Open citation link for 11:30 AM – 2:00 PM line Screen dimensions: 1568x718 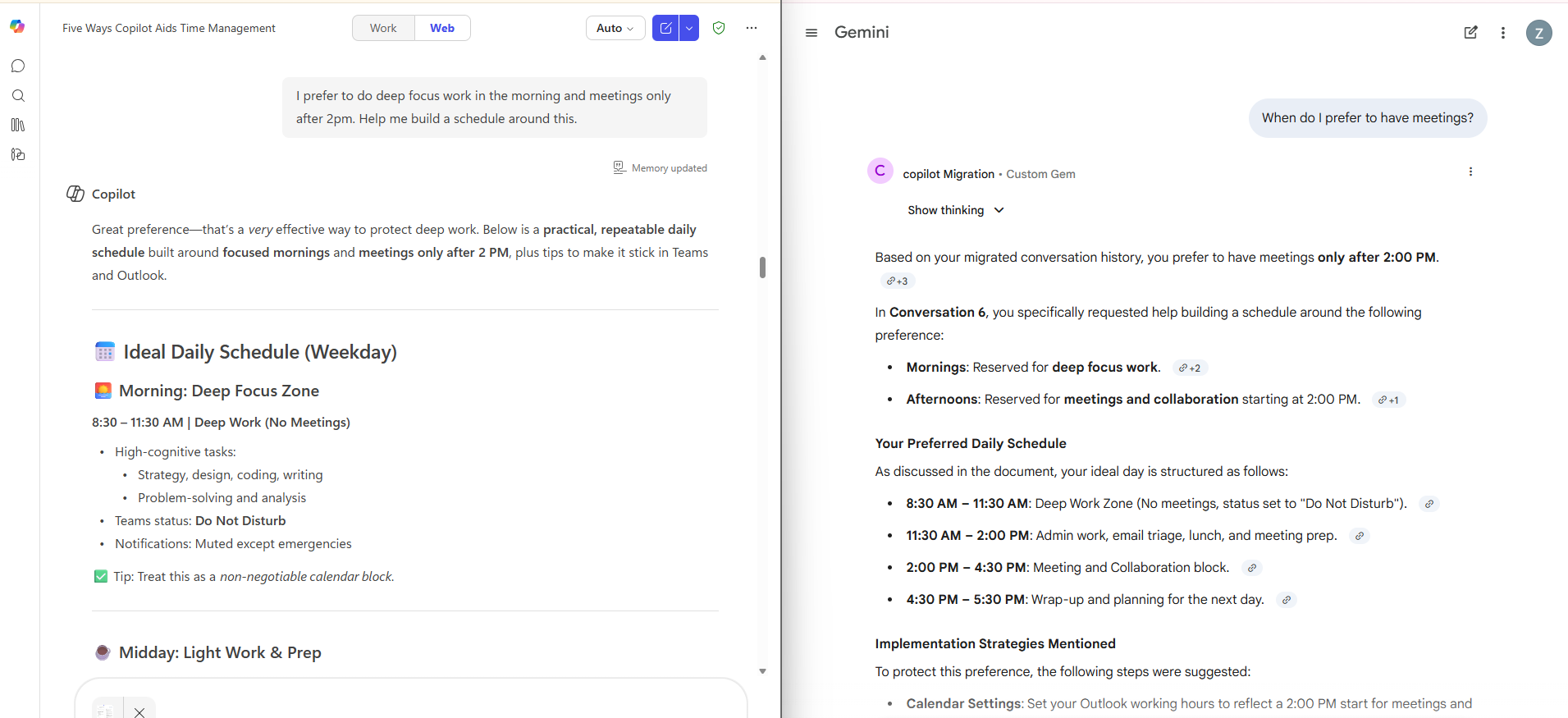[x=1360, y=536]
